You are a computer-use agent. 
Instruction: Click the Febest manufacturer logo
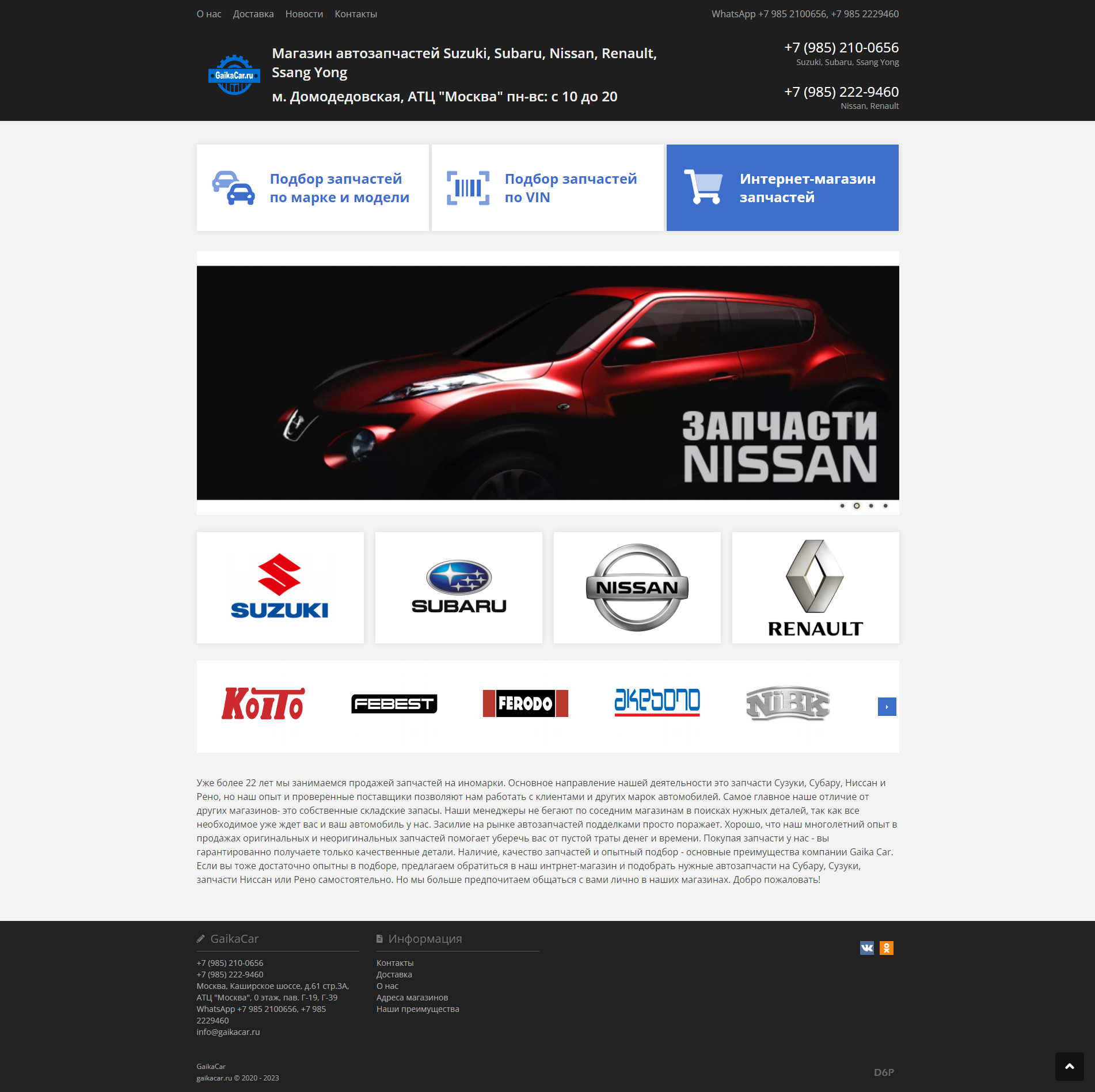(x=394, y=704)
